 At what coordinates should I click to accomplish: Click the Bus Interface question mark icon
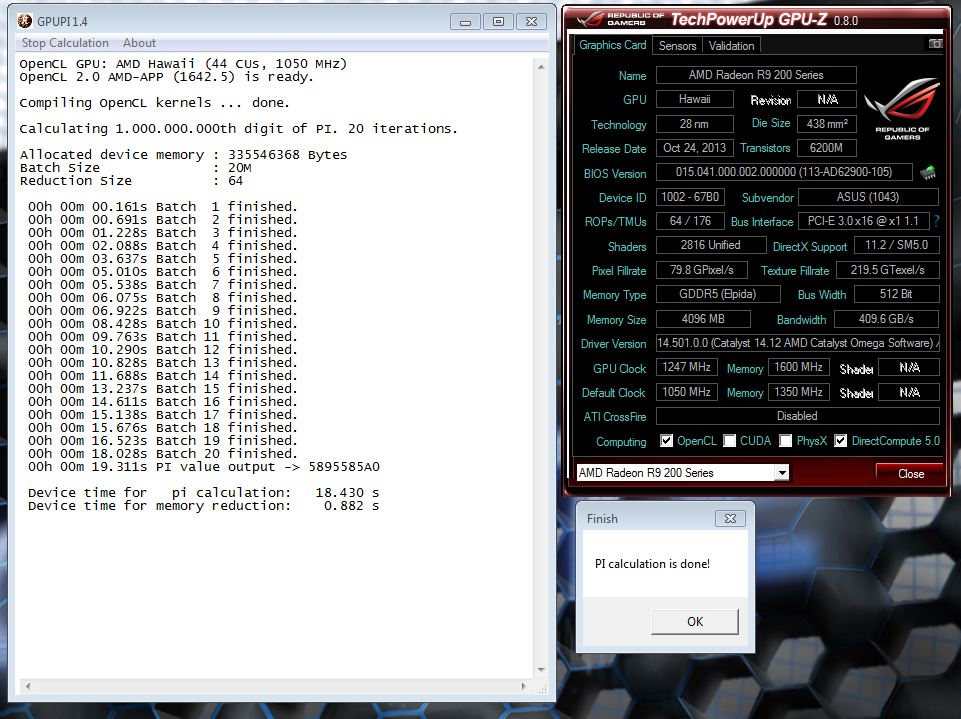(x=936, y=221)
